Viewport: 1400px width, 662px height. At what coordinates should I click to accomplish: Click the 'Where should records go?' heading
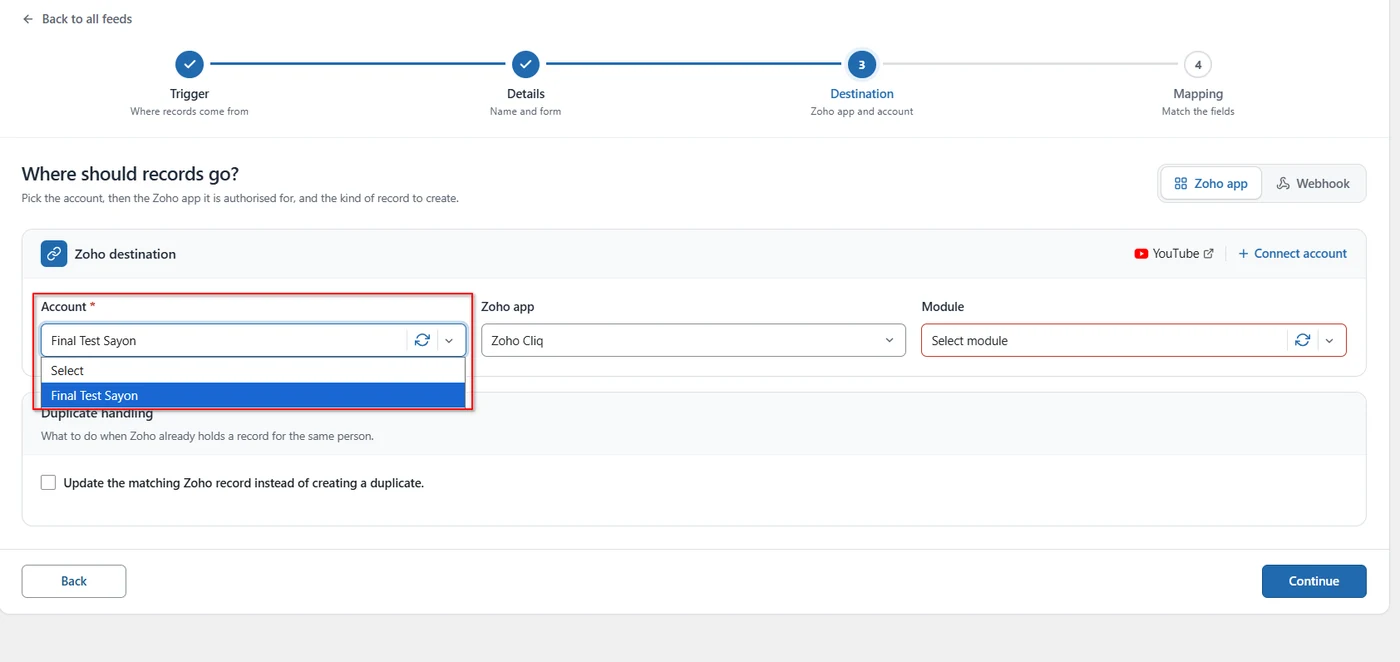pos(130,174)
